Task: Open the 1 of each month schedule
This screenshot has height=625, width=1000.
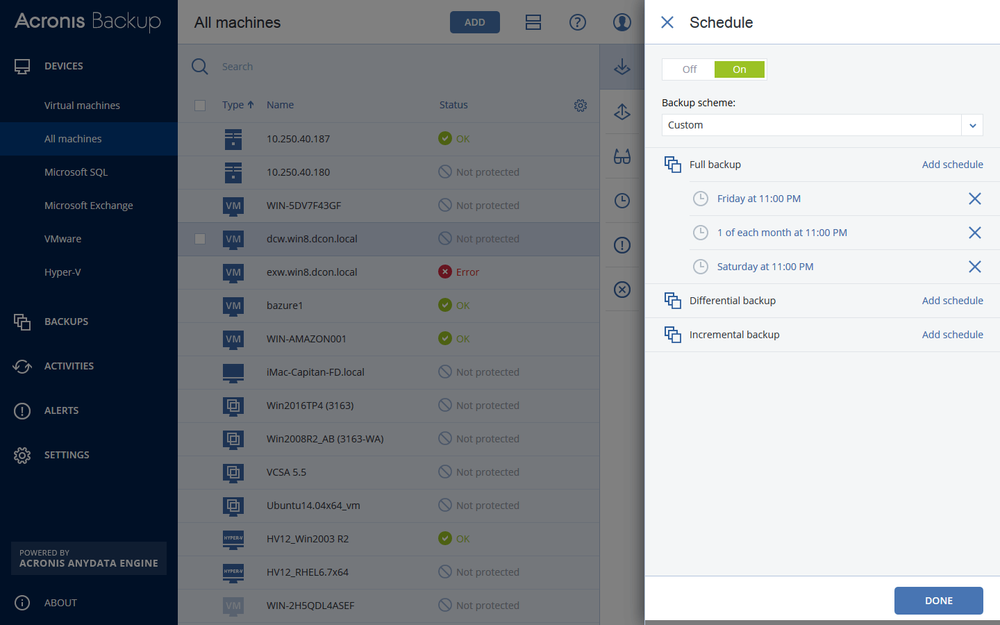Action: pos(782,233)
